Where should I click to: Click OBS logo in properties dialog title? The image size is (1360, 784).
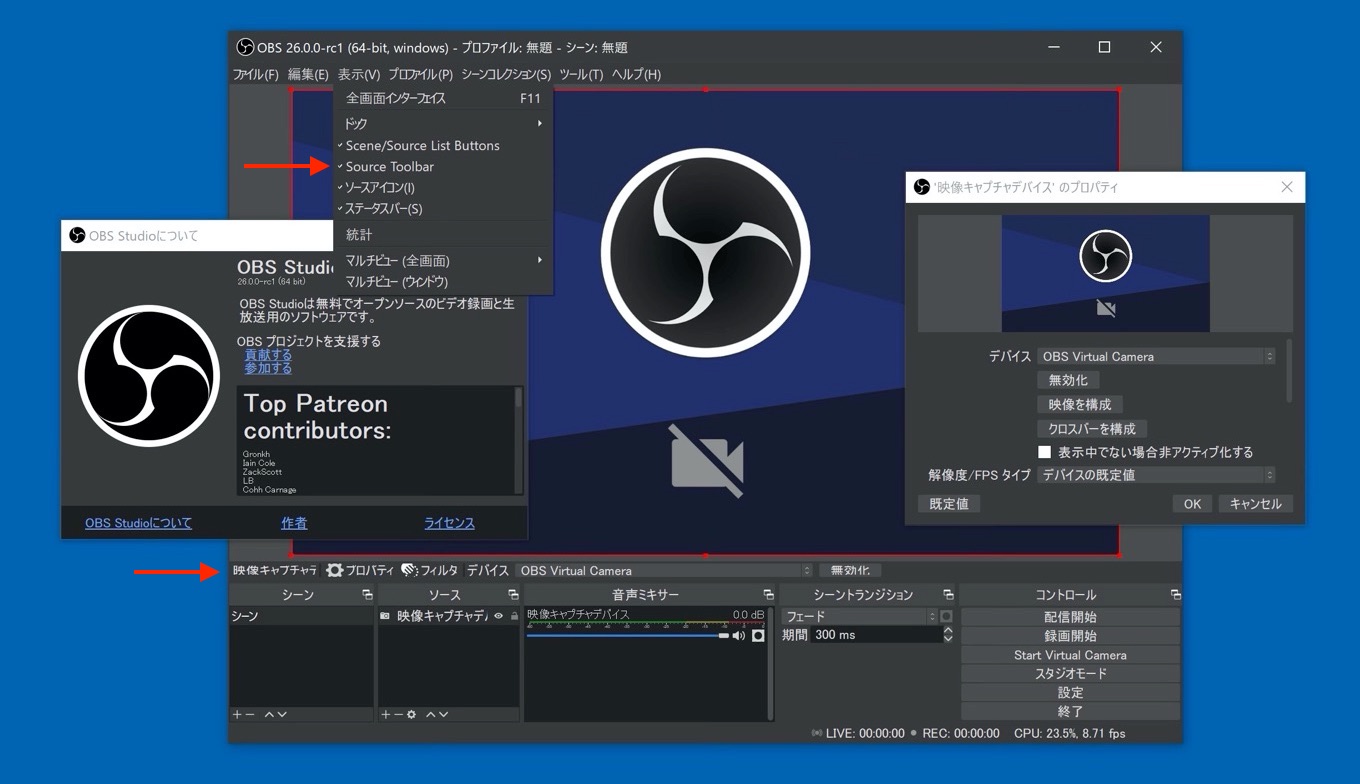922,187
